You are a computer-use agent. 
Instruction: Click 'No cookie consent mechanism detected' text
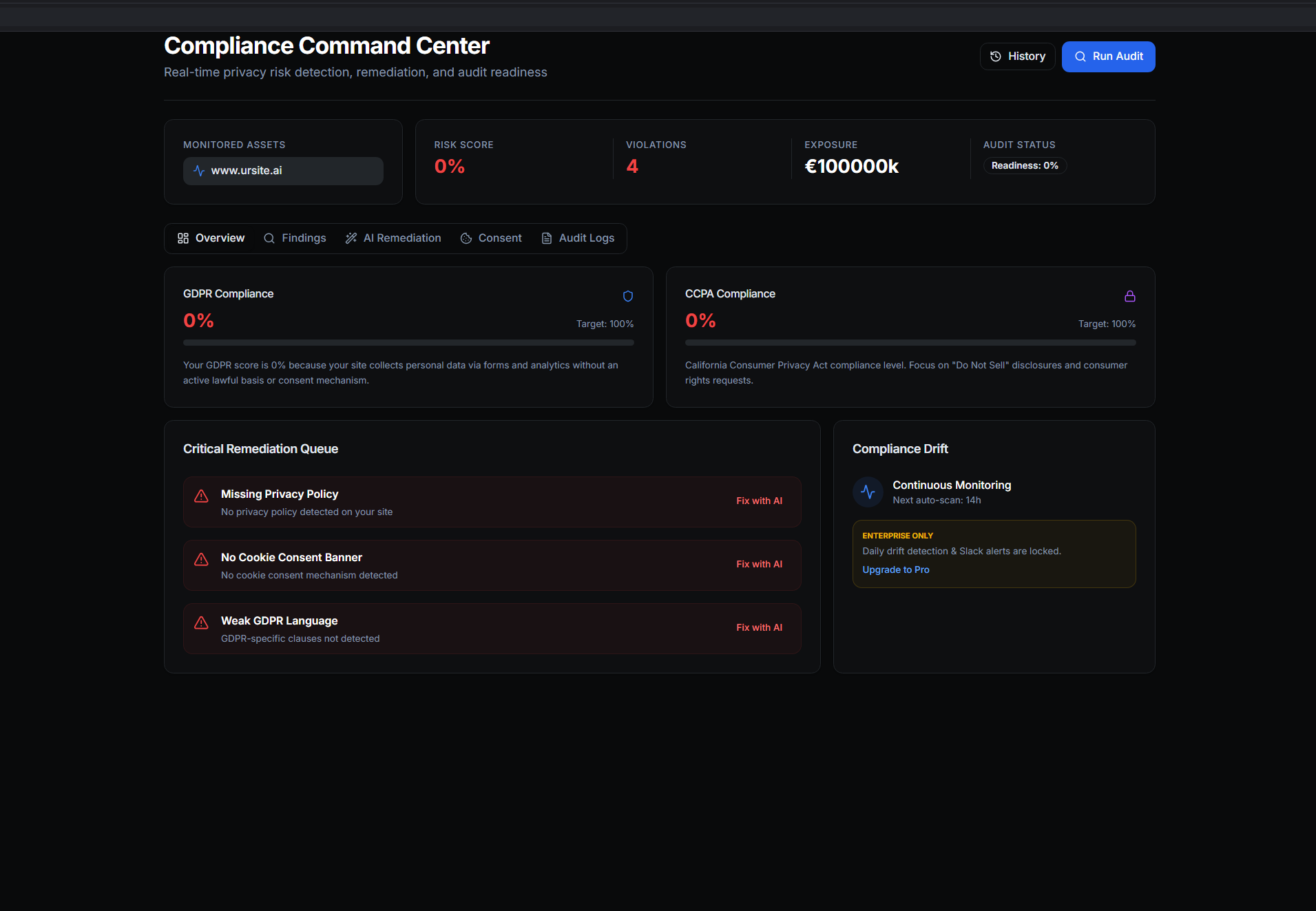(309, 575)
